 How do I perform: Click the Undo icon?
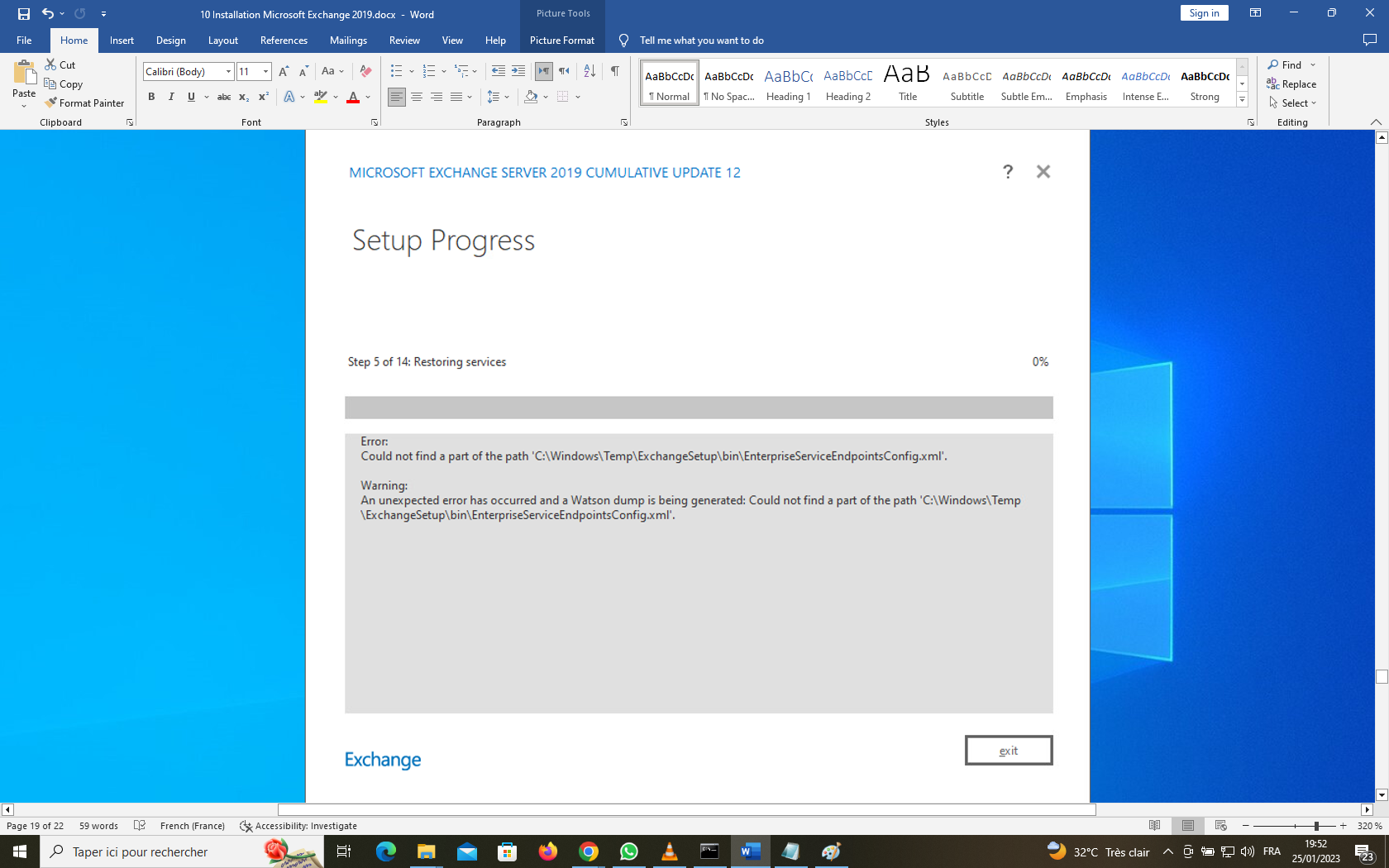coord(48,14)
